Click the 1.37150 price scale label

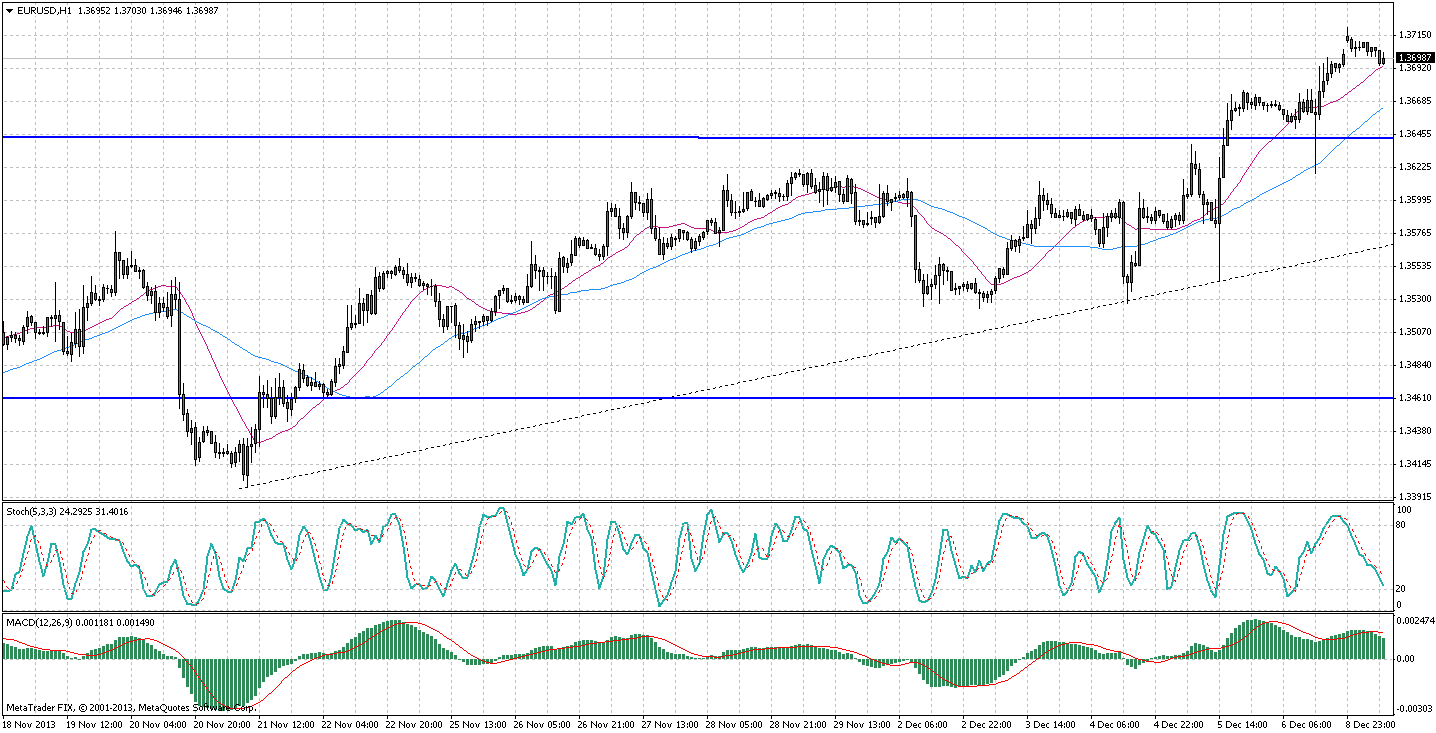pos(1414,35)
